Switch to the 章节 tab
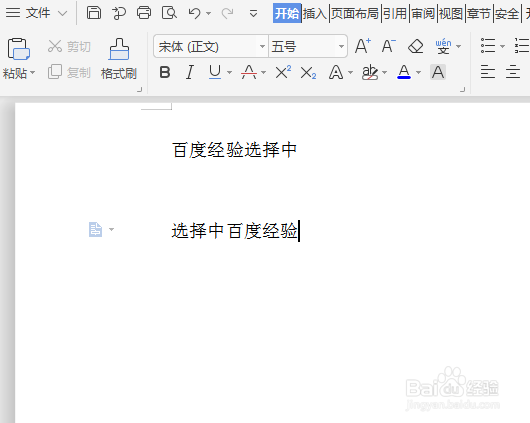Image resolution: width=530 pixels, height=423 pixels. (479, 14)
